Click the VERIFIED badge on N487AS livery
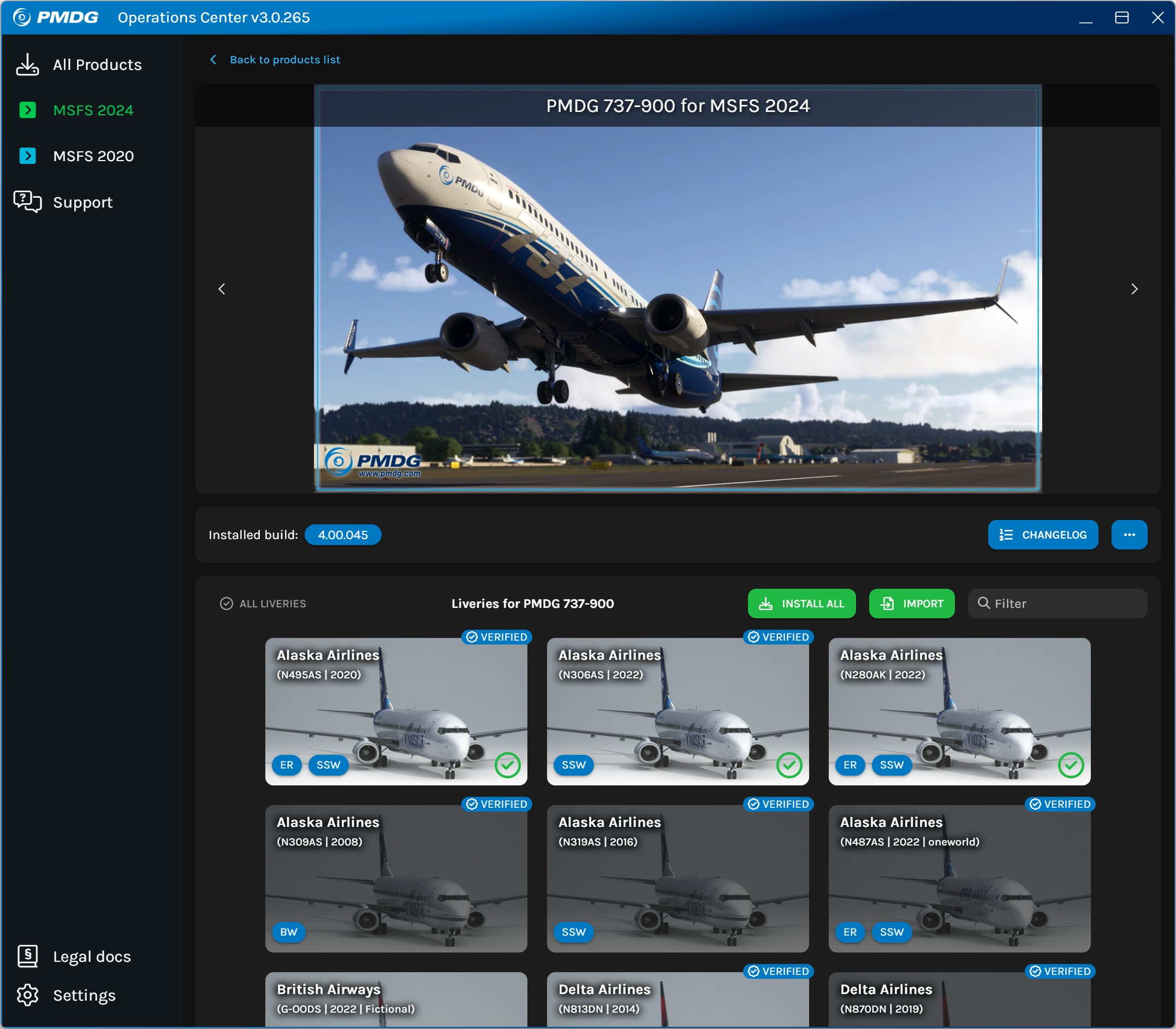 click(1060, 804)
